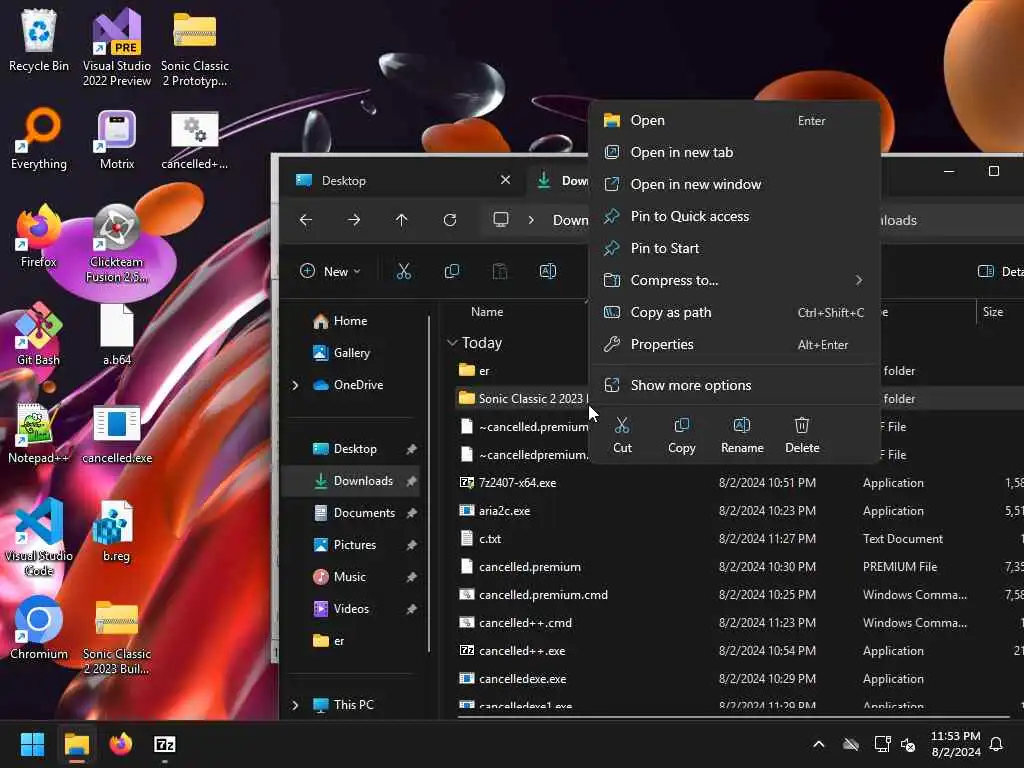Click the 7-Zip taskbar icon

pyautogui.click(x=165, y=744)
